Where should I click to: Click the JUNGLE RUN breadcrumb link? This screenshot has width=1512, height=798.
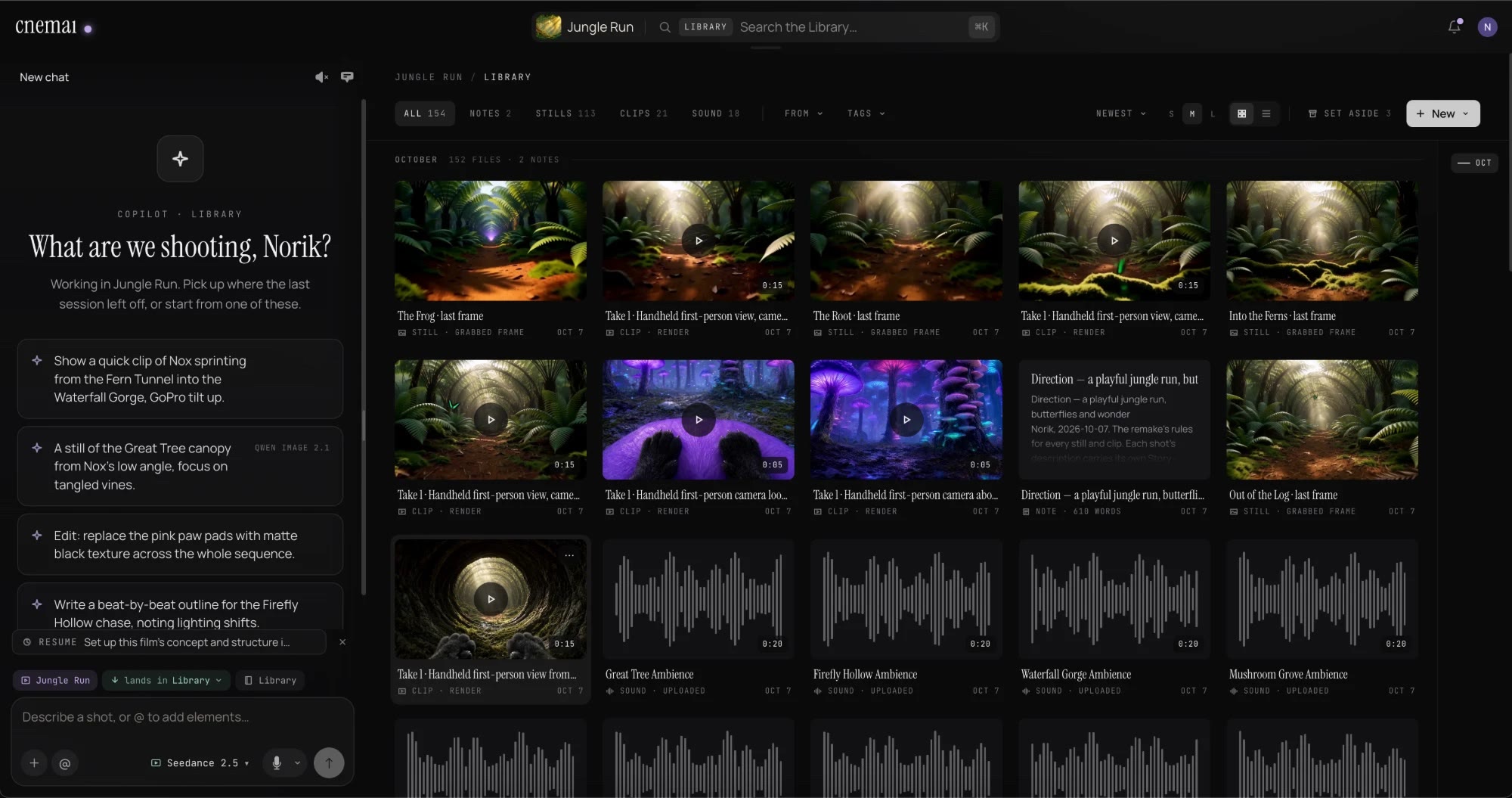[x=429, y=77]
